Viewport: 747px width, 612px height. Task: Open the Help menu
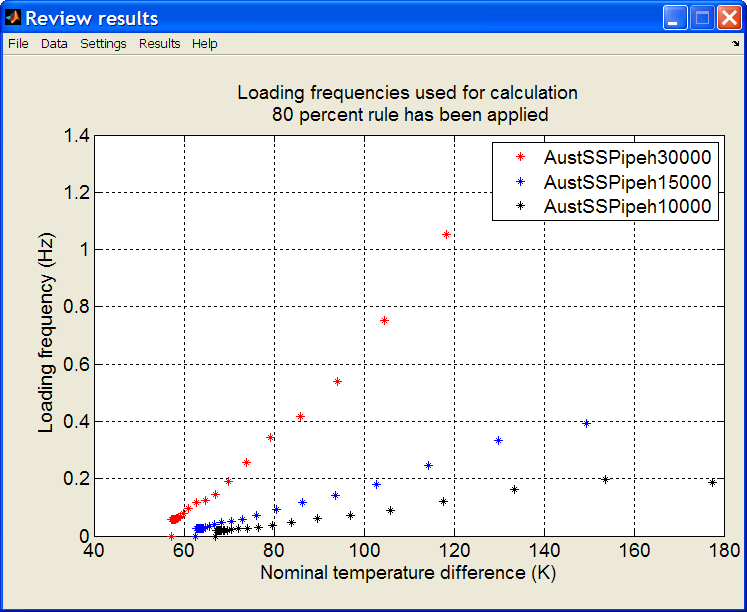click(x=204, y=44)
